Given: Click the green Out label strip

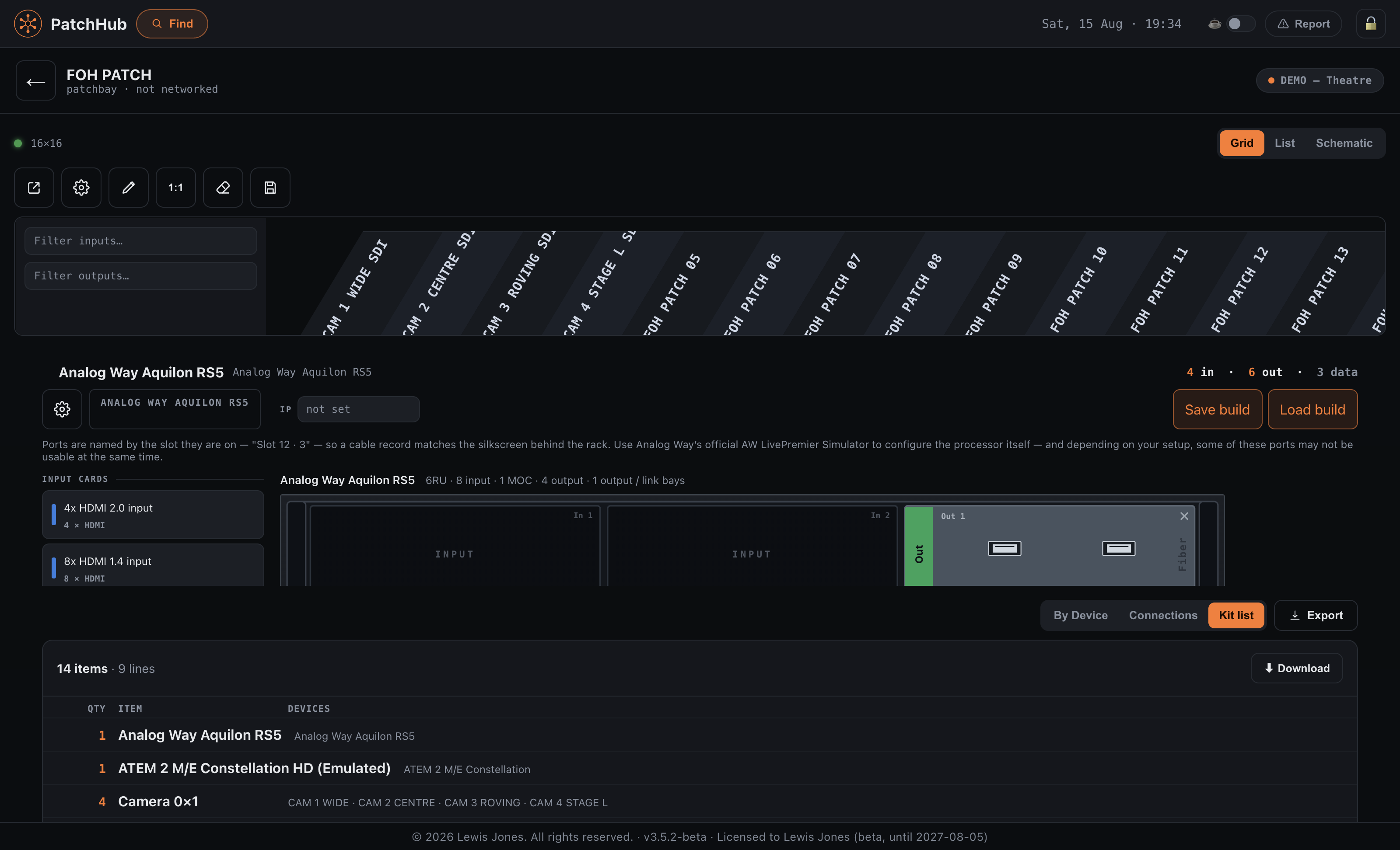Looking at the screenshot, I should 919,546.
